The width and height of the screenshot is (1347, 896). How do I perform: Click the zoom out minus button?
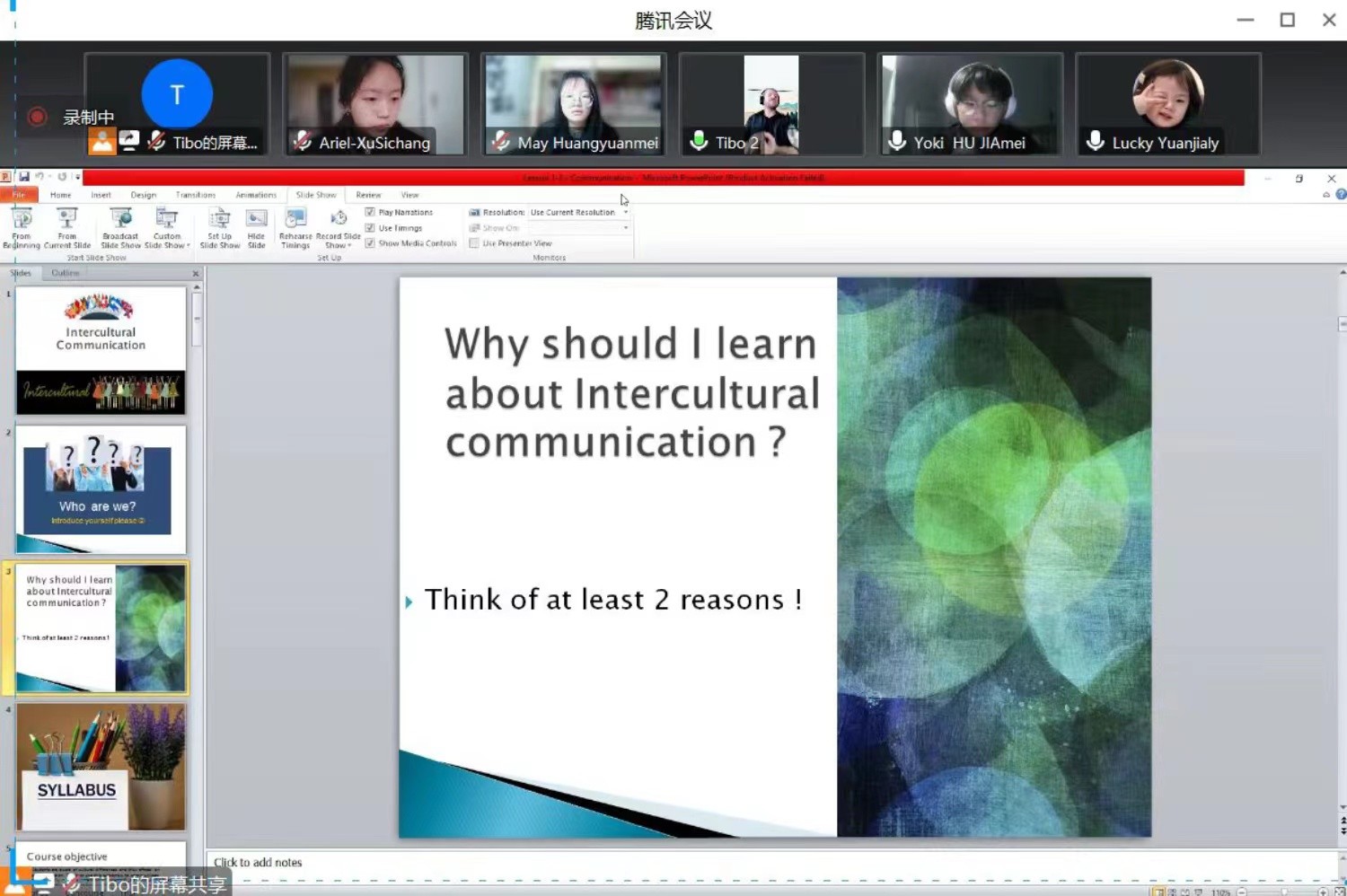coord(1242,892)
